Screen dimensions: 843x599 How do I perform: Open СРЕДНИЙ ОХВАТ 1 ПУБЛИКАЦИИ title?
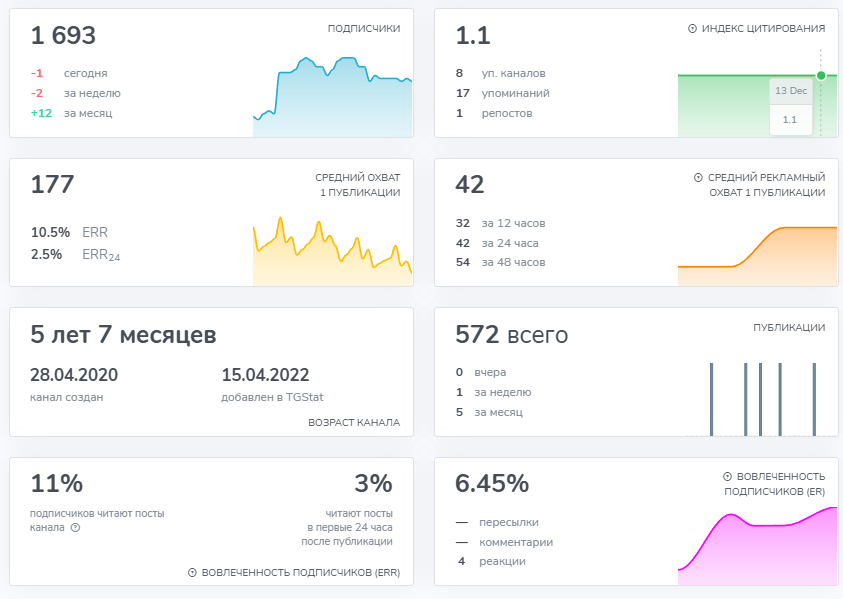tap(358, 185)
